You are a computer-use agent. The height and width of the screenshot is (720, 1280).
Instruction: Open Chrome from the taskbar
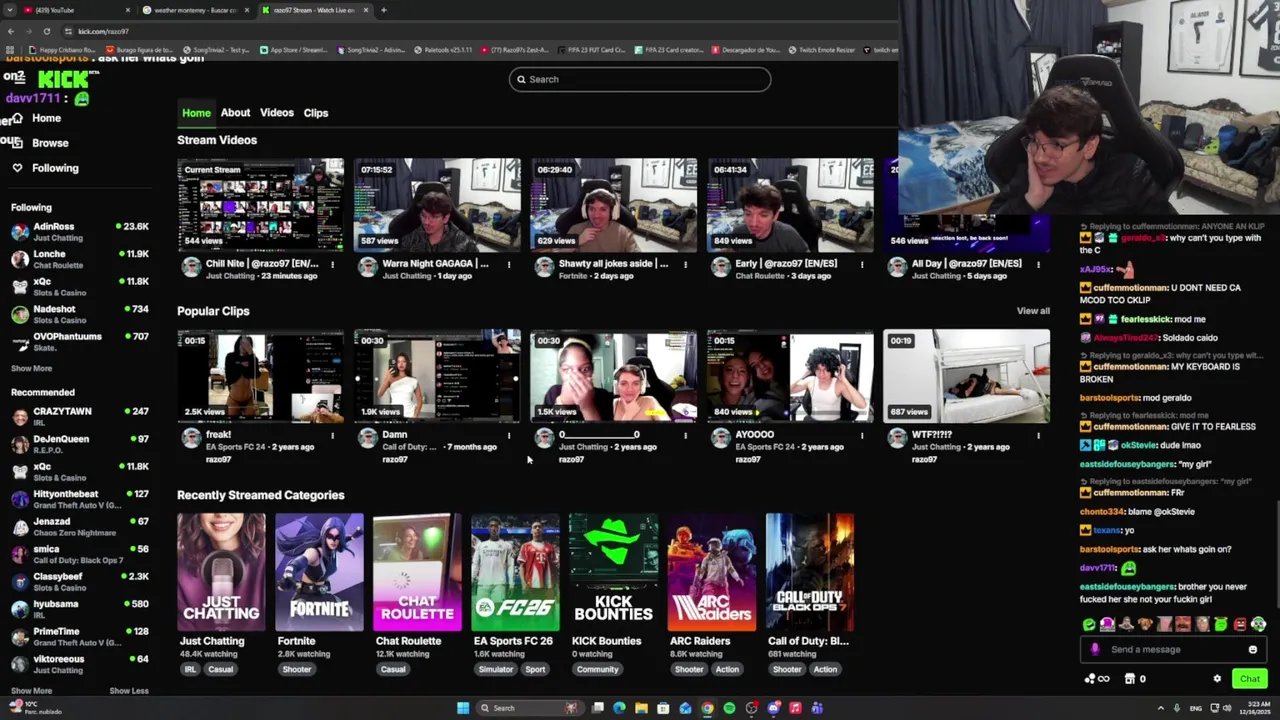tap(707, 708)
